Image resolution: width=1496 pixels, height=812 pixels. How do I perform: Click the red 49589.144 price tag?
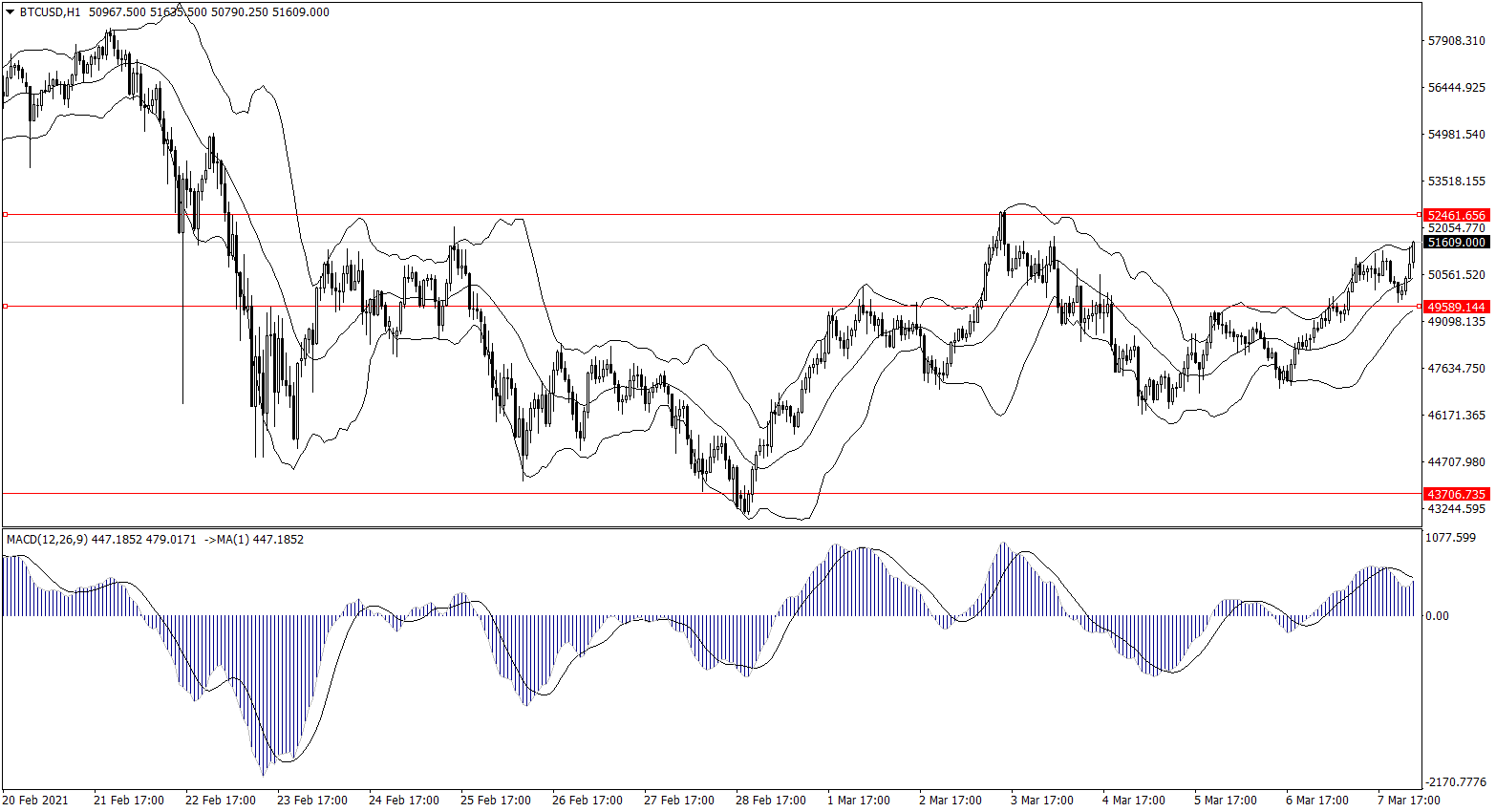click(1456, 307)
